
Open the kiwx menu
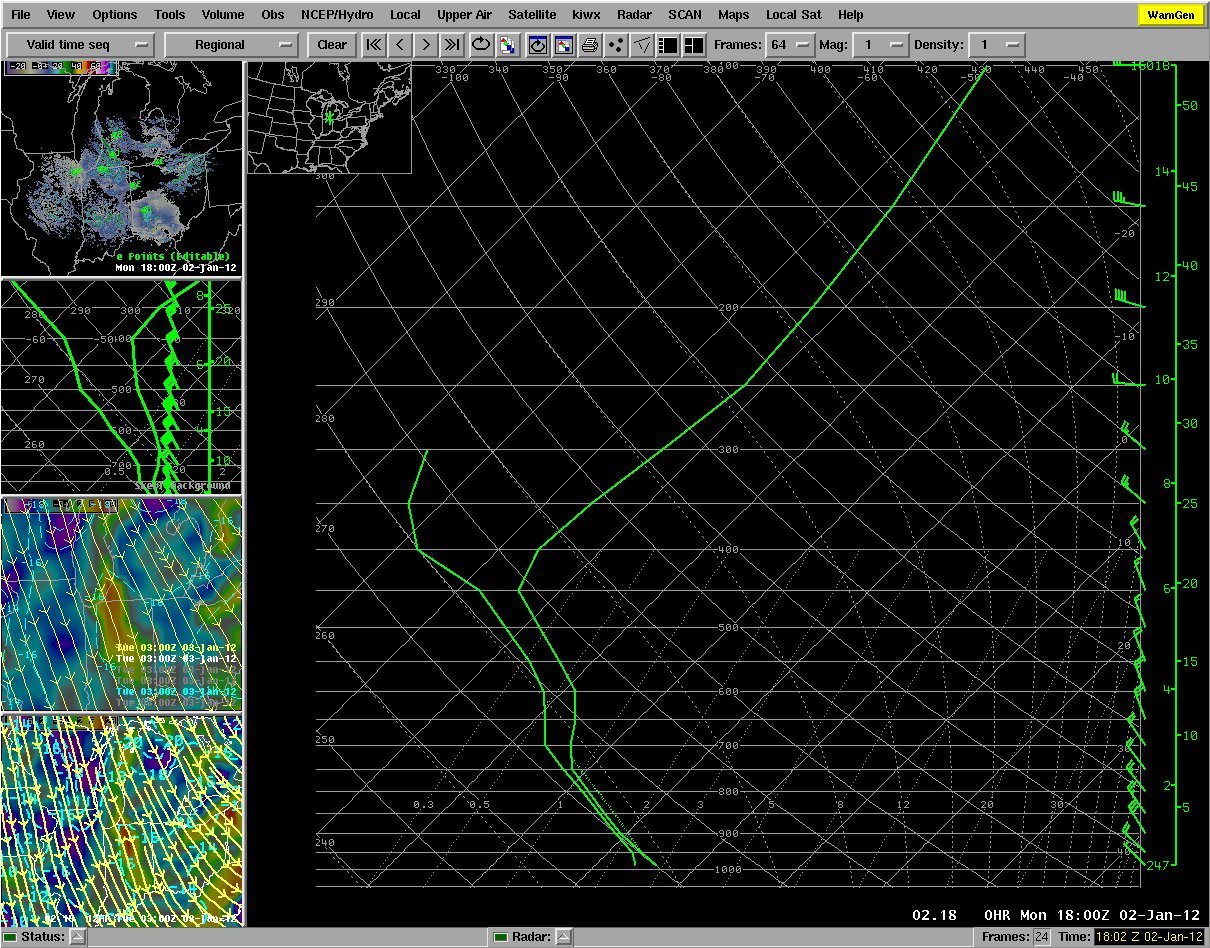[586, 15]
